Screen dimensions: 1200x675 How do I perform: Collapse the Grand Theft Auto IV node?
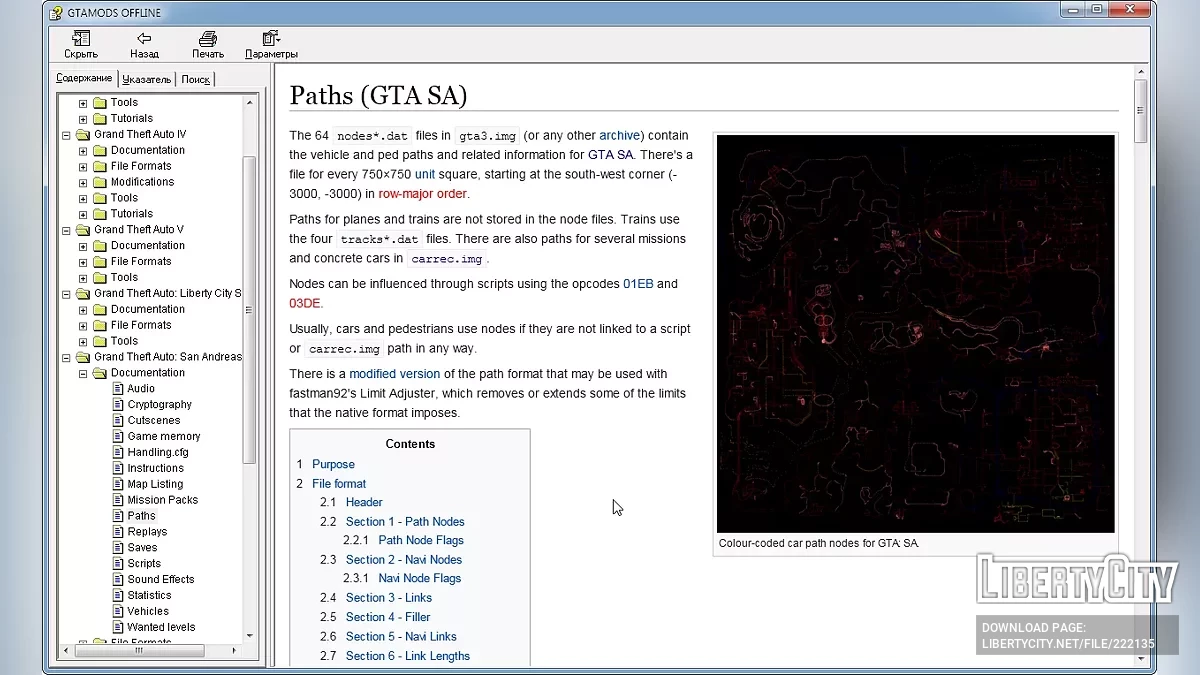[67, 135]
